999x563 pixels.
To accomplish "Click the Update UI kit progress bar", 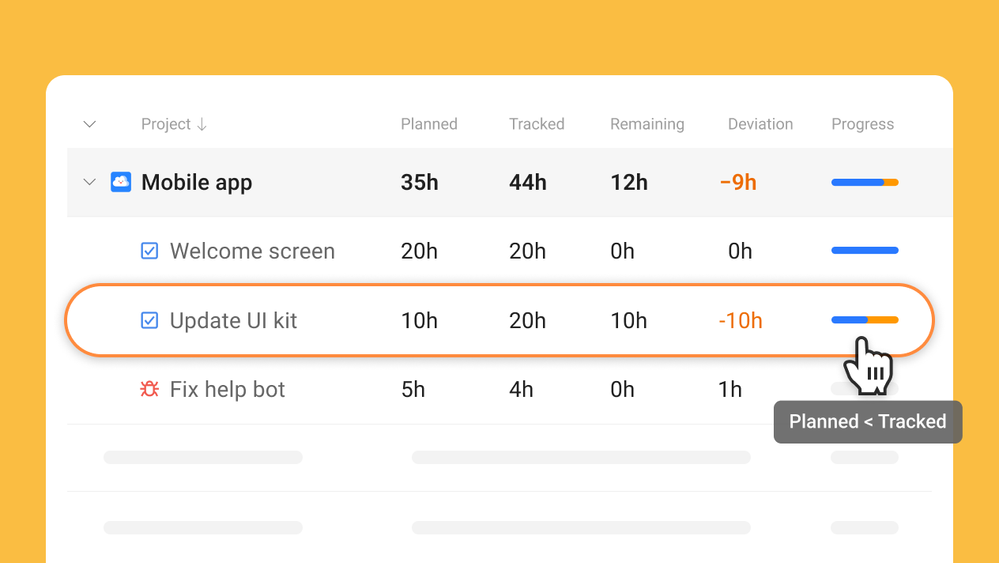I will coord(864,320).
